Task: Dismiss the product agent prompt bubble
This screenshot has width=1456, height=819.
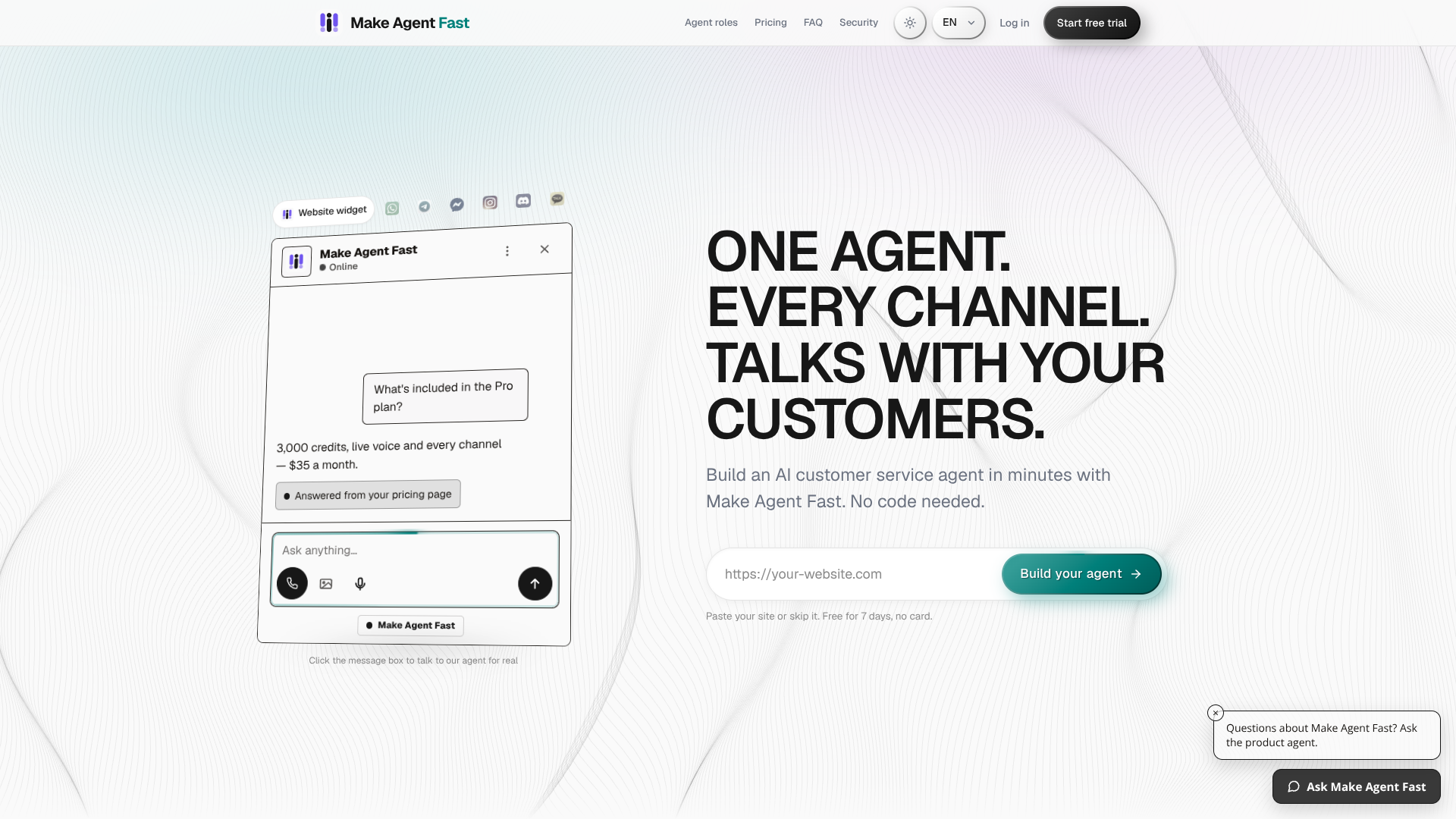Action: click(x=1216, y=713)
